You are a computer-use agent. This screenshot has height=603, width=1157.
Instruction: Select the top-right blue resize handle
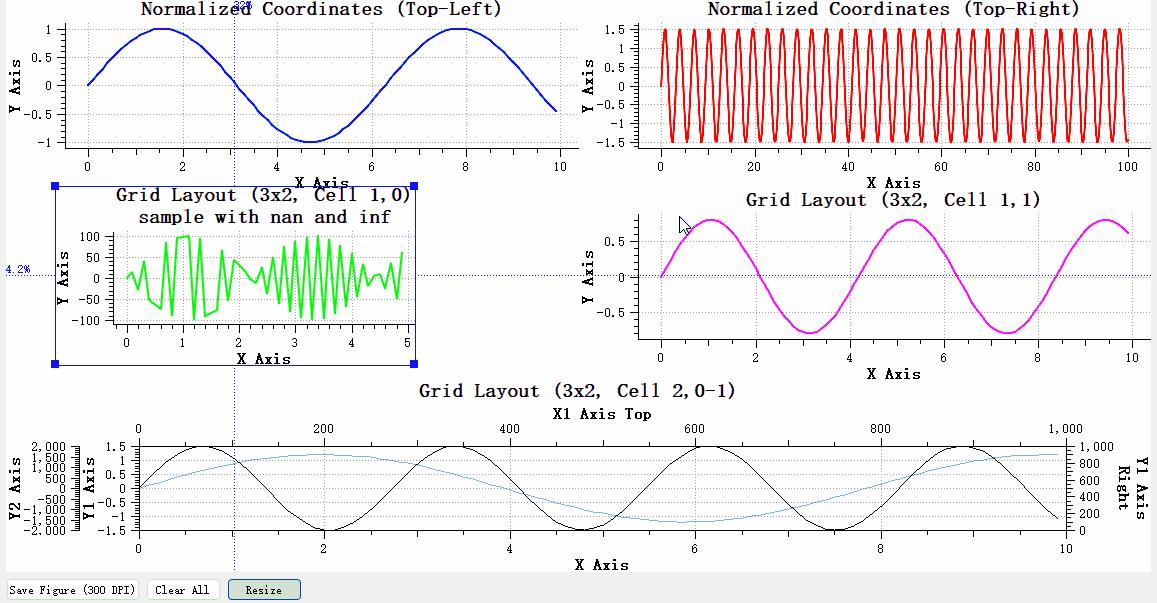click(414, 186)
